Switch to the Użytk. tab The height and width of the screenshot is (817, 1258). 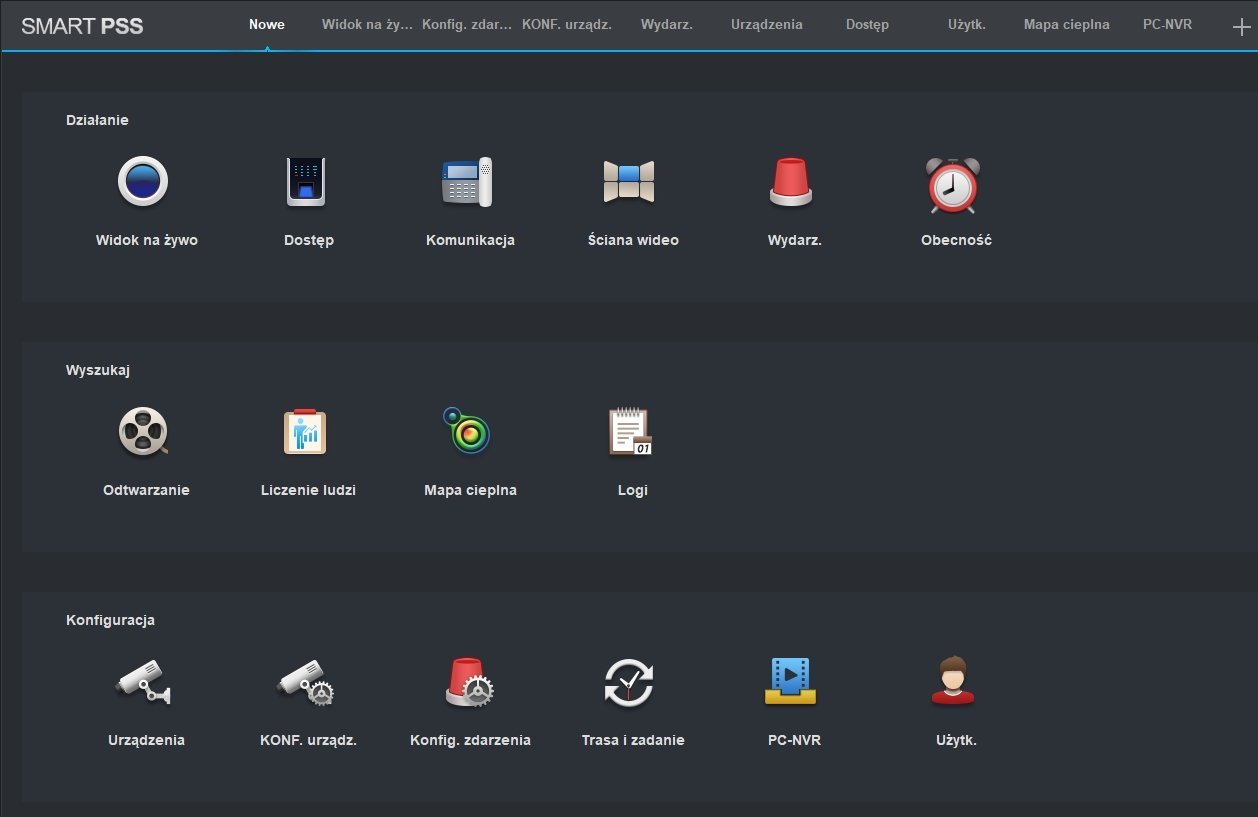tap(967, 25)
